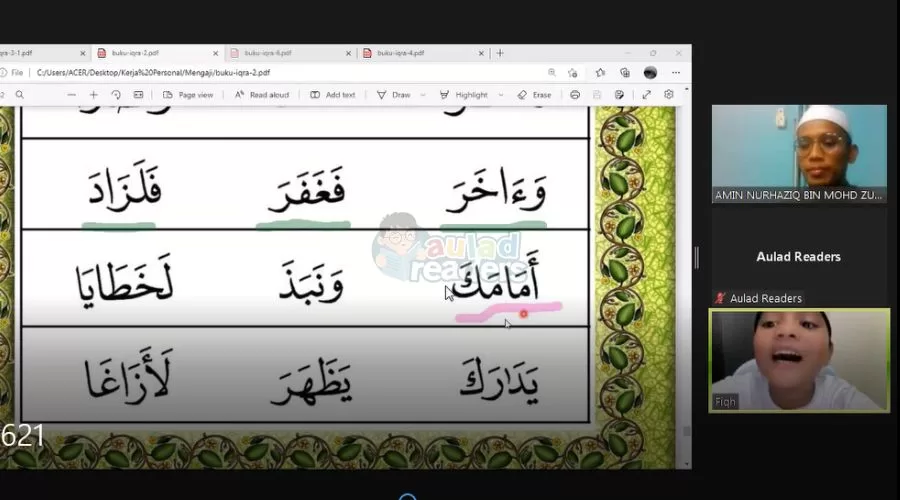
Task: Enter full screen mode in PDF toolbar
Action: [x=646, y=95]
